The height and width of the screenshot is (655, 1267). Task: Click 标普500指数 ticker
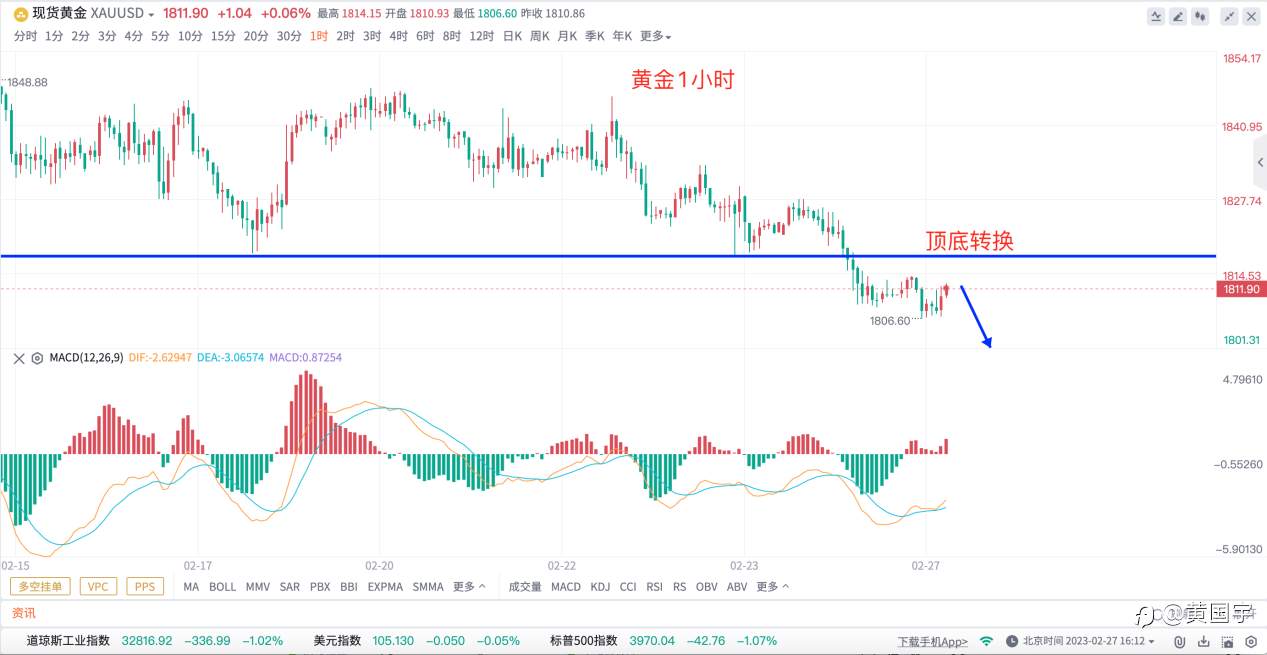coord(584,641)
